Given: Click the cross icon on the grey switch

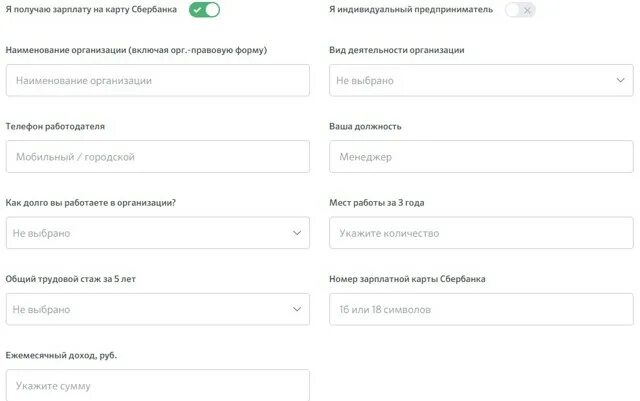Looking at the screenshot, I should (x=527, y=10).
